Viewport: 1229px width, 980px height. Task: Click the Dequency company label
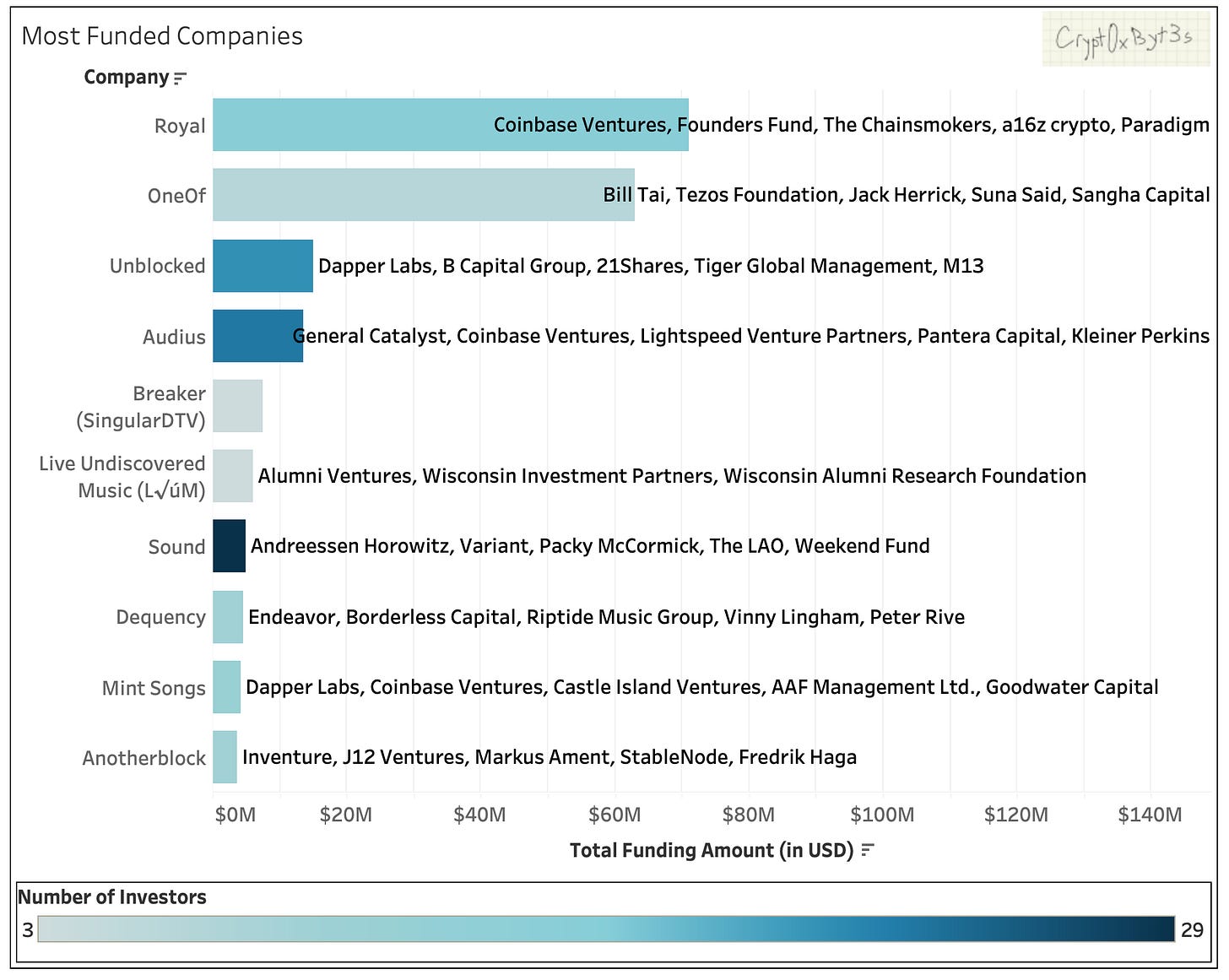(x=160, y=617)
